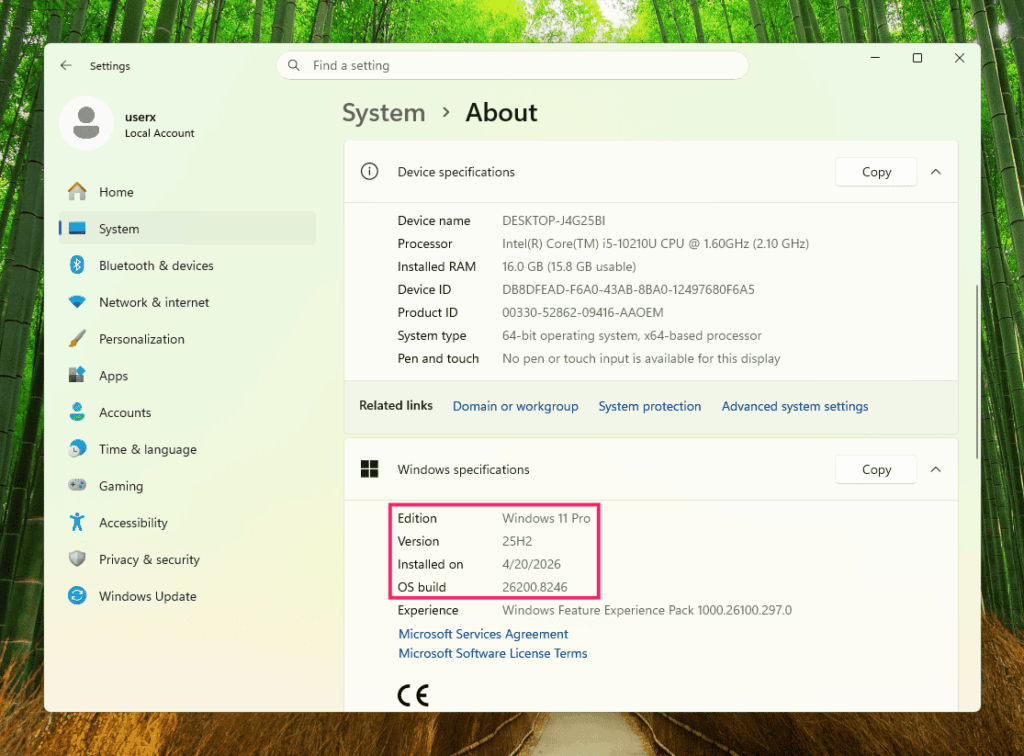
Task: Open Domain or workgroup link
Action: click(515, 406)
